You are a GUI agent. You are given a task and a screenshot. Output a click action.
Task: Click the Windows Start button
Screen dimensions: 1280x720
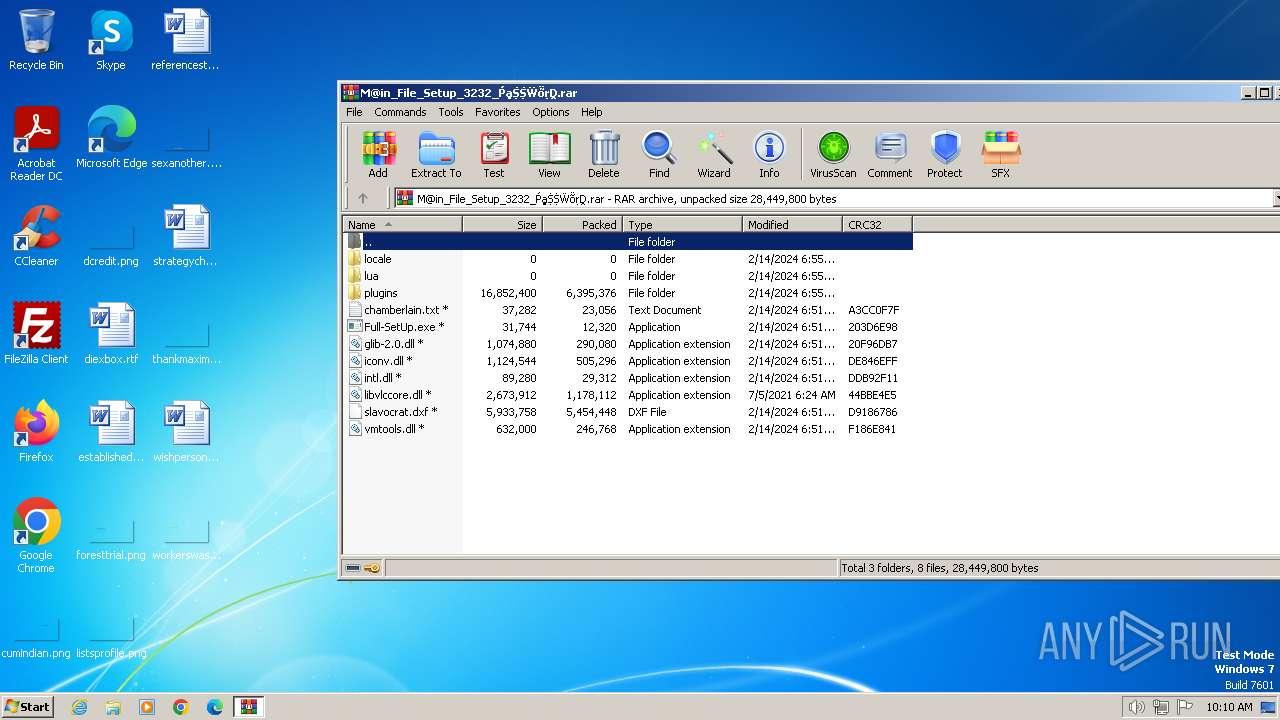coord(28,706)
